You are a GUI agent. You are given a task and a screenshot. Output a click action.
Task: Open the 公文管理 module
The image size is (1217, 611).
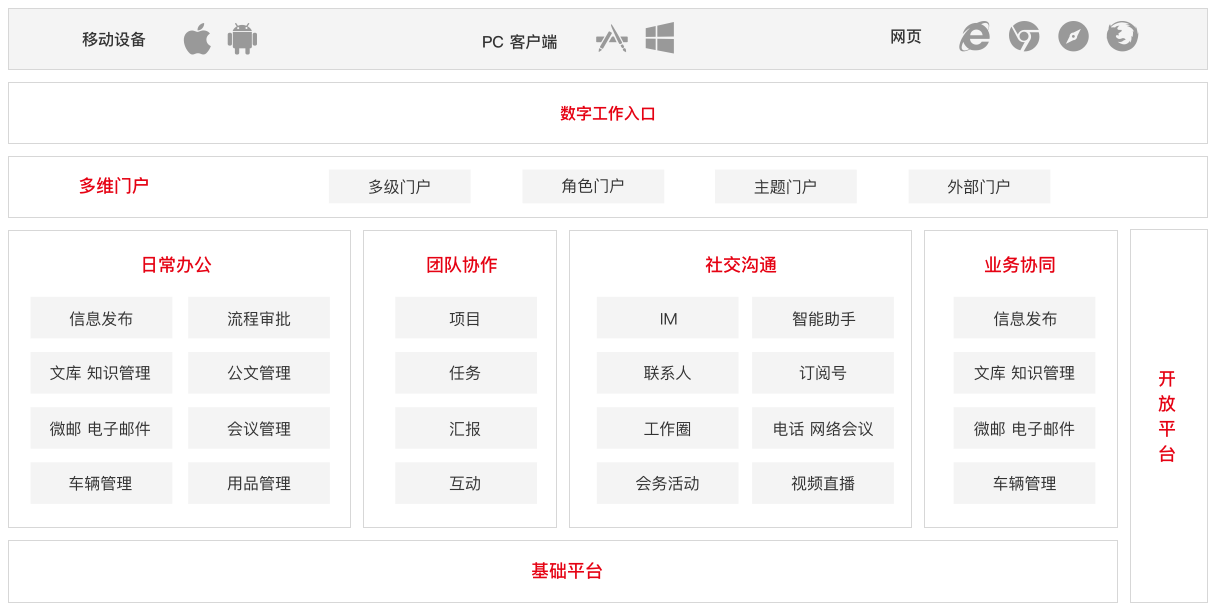(259, 373)
